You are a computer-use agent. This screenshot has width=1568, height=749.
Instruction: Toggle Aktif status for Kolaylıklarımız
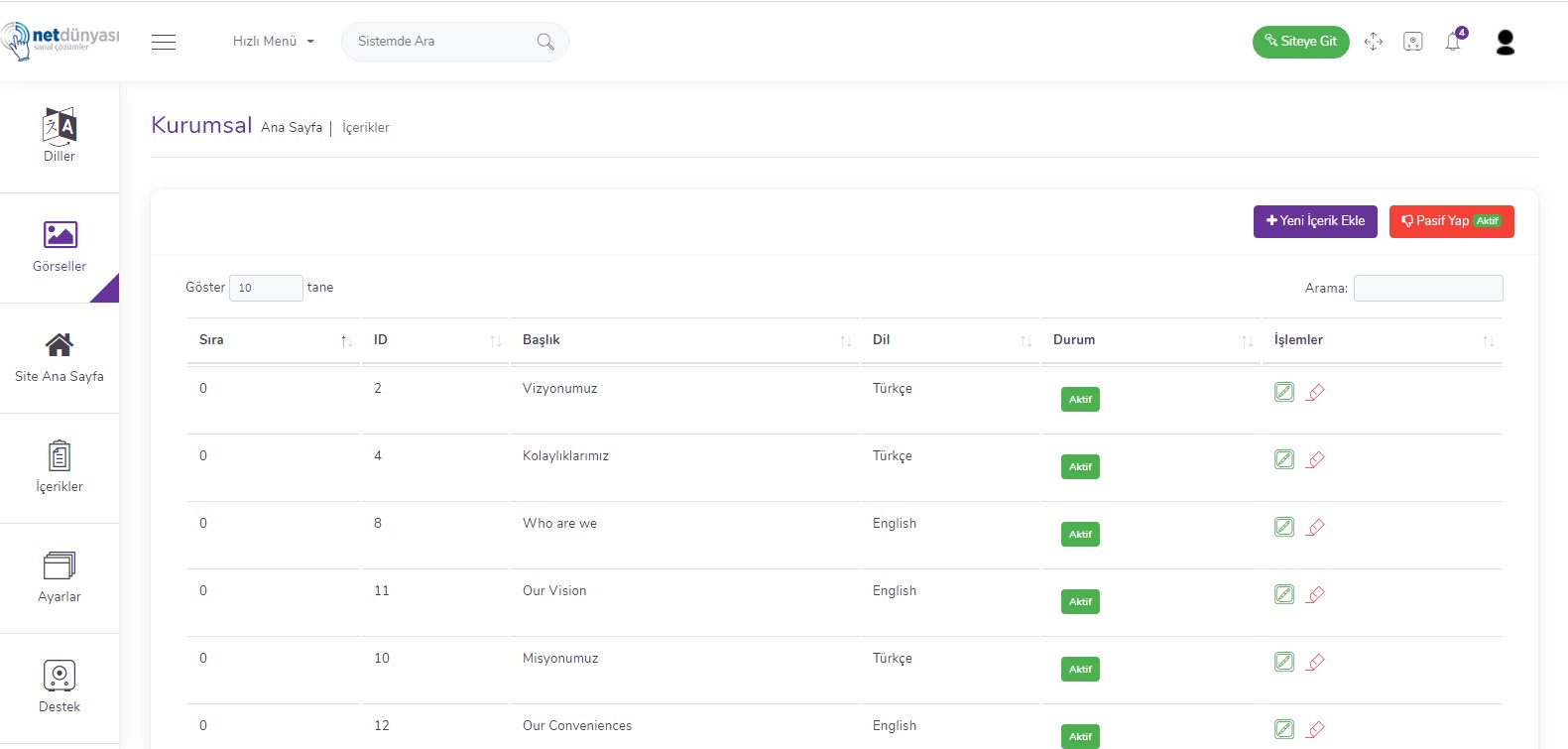[1080, 466]
